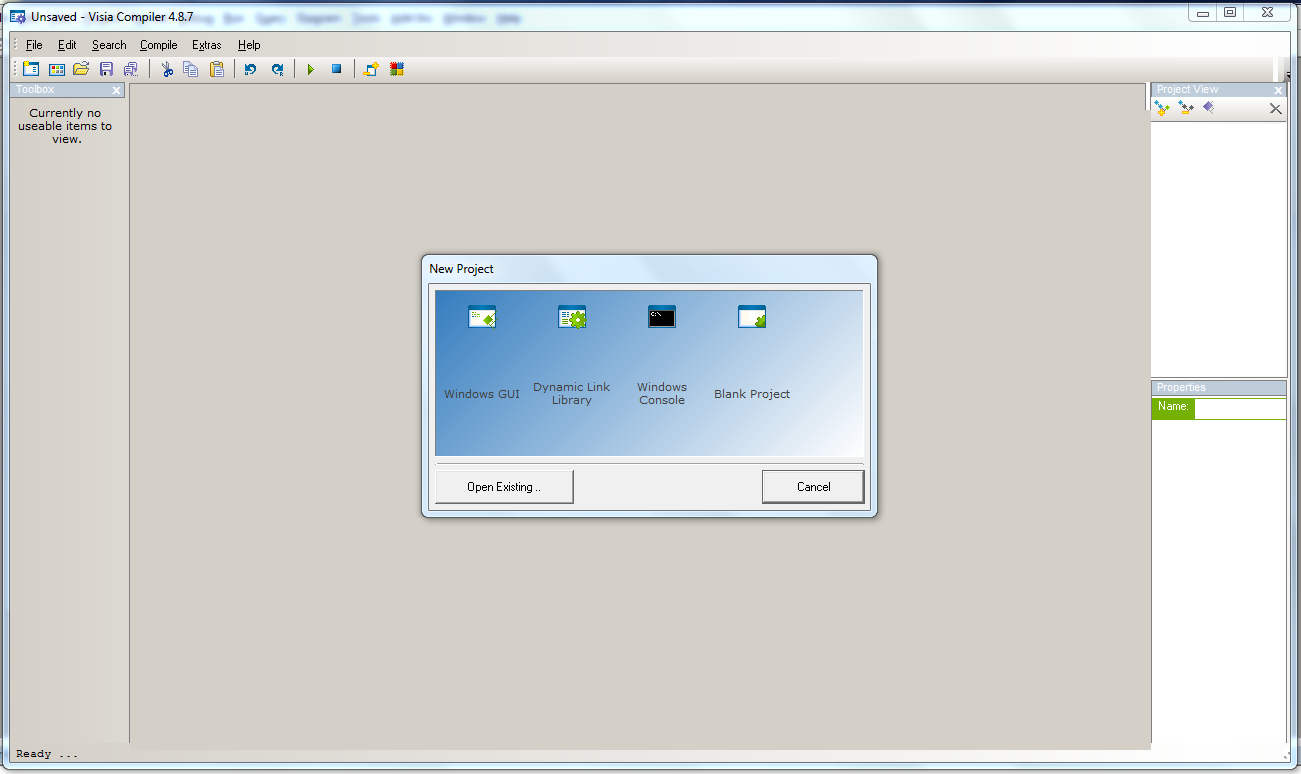Open the Compile menu

[x=158, y=45]
